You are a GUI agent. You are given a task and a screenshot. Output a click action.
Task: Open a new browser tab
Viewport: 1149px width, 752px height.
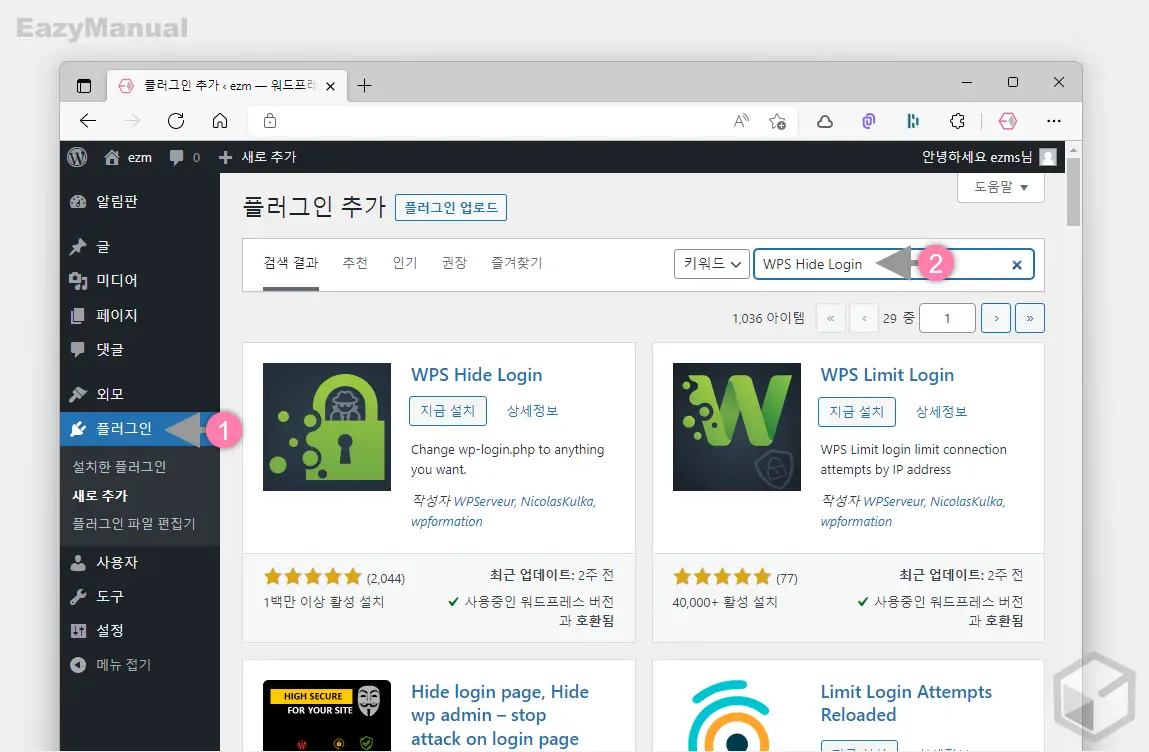364,86
